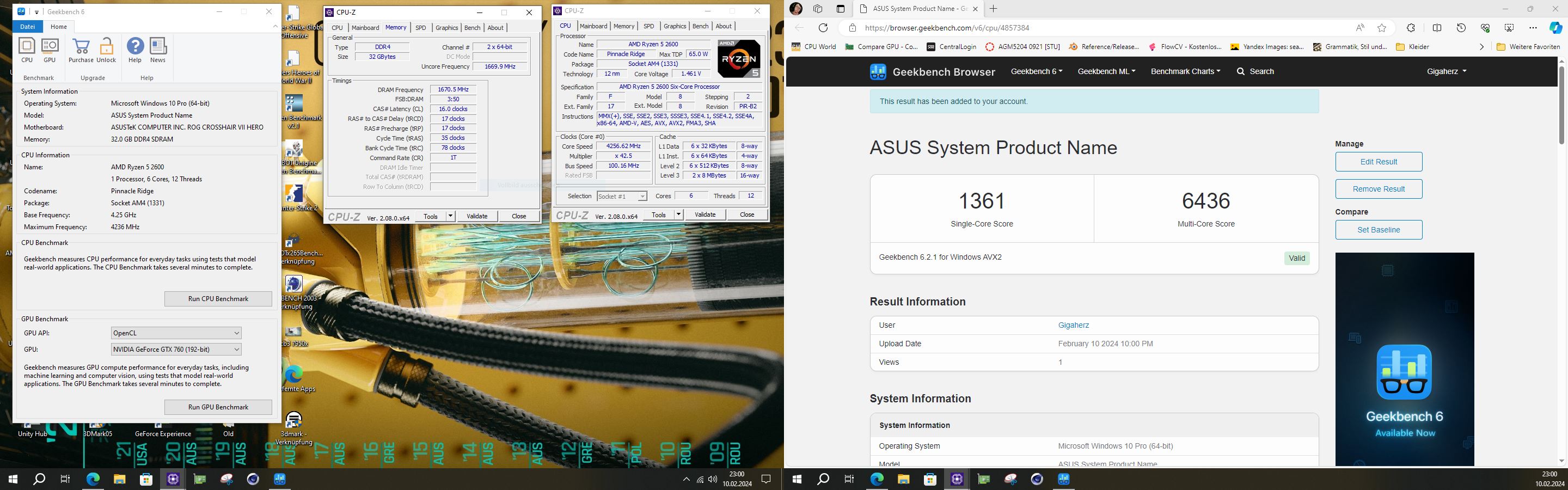1568x490 pixels.
Task: Click Set Baseline button
Action: point(1379,230)
